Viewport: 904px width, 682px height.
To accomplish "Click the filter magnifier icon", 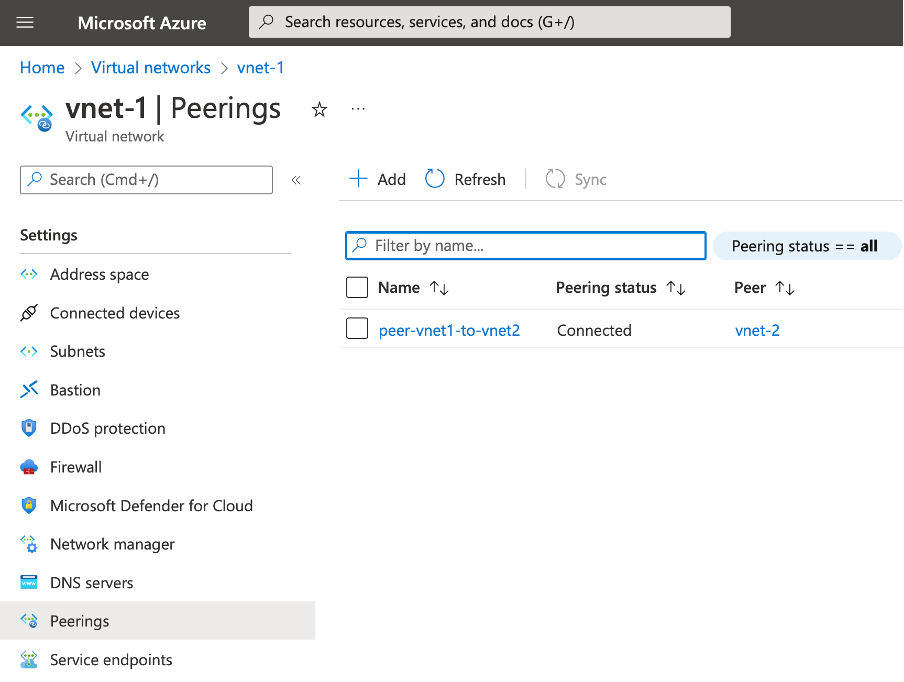I will (360, 245).
